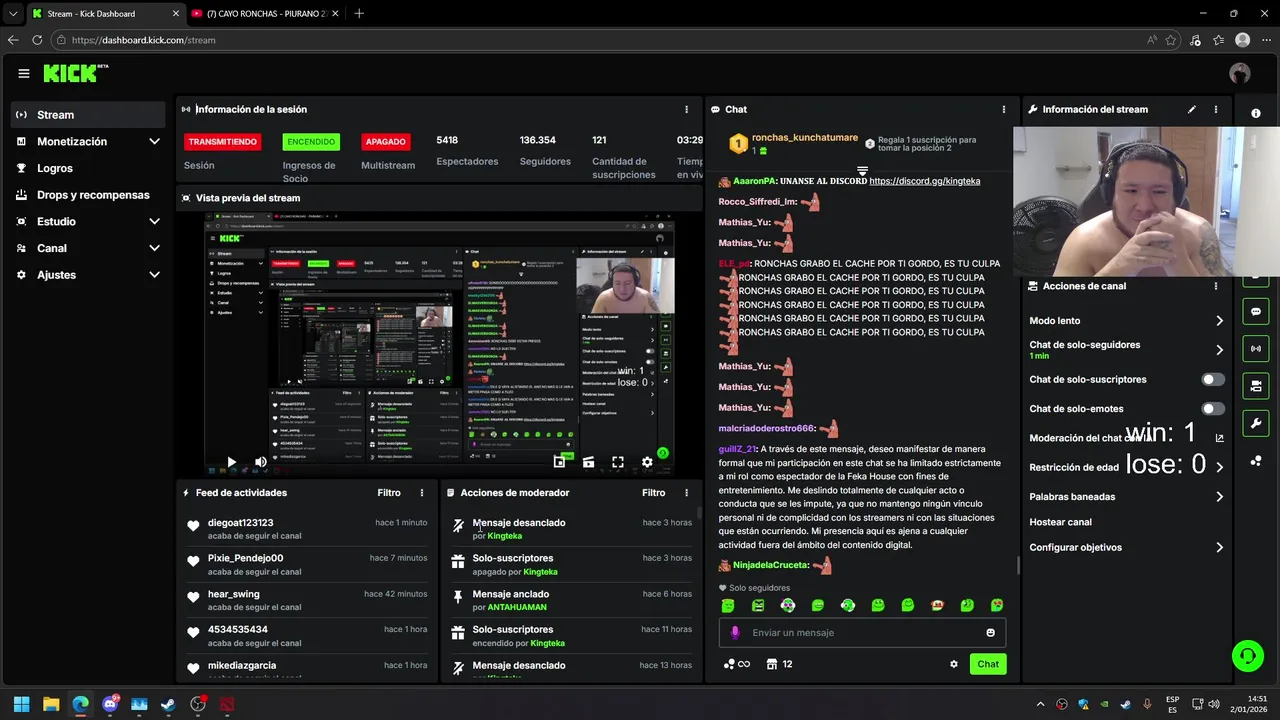
Task: Open Palabras baneadas chevron
Action: point(1219,496)
